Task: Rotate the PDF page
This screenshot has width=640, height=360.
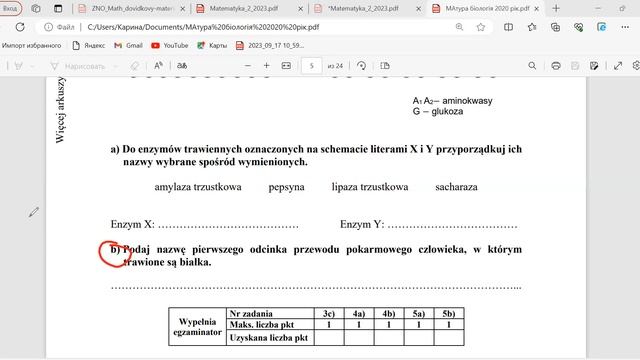Action: pyautogui.click(x=361, y=66)
